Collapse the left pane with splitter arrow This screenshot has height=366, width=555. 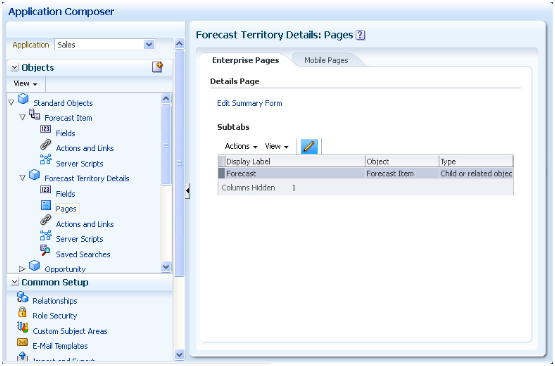click(x=188, y=191)
